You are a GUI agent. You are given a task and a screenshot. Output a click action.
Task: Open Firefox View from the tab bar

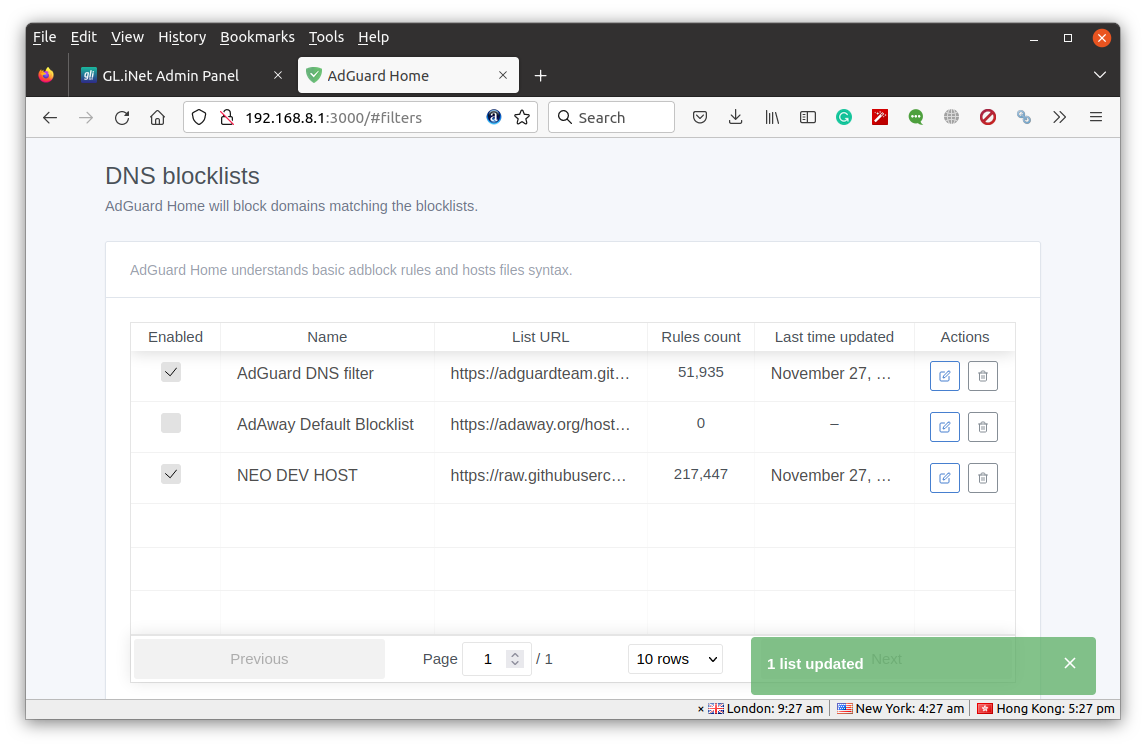[46, 75]
